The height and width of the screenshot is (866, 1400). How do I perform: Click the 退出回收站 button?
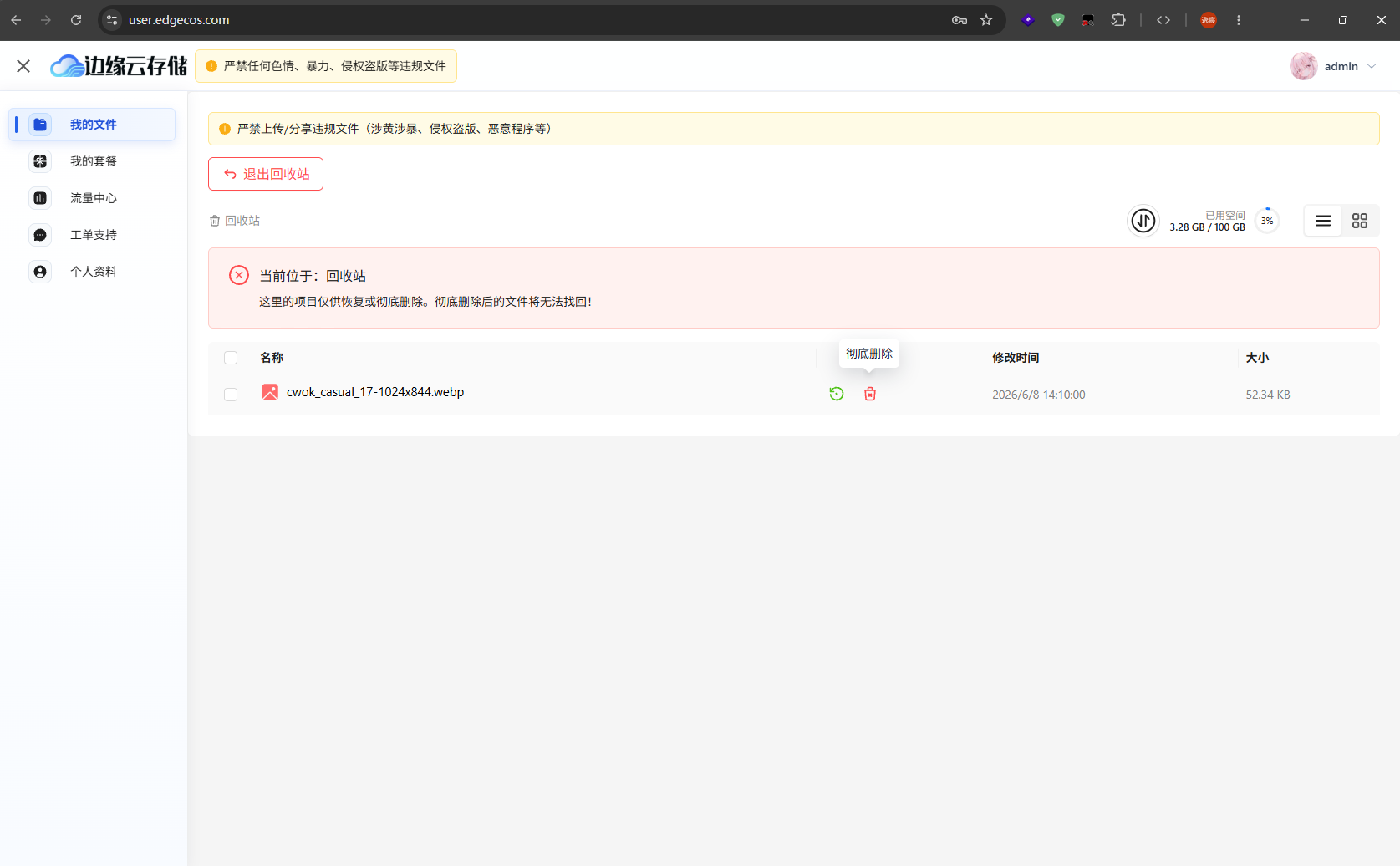tap(266, 174)
